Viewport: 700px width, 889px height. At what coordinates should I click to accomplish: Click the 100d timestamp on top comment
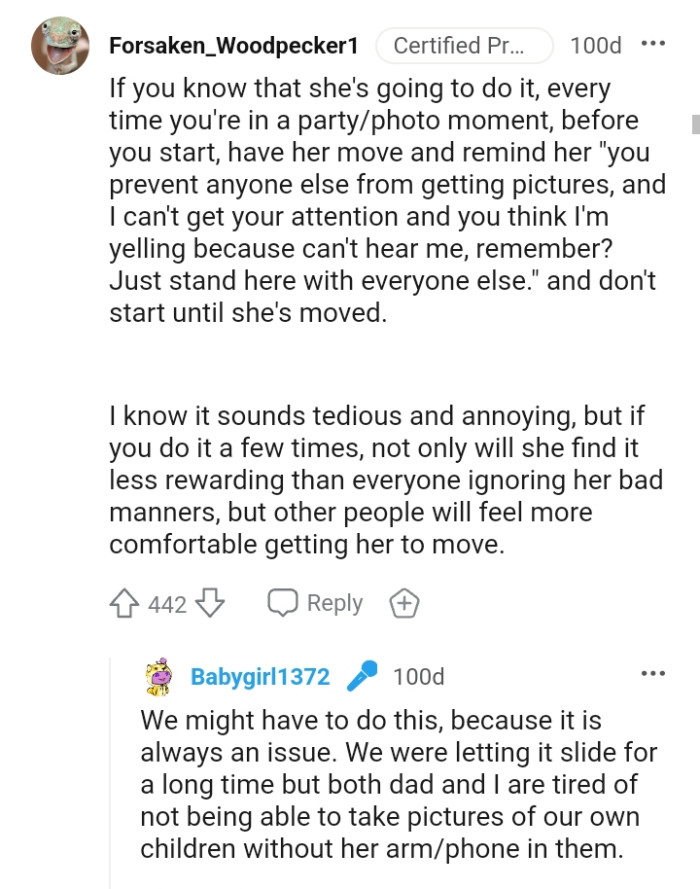pyautogui.click(x=594, y=46)
